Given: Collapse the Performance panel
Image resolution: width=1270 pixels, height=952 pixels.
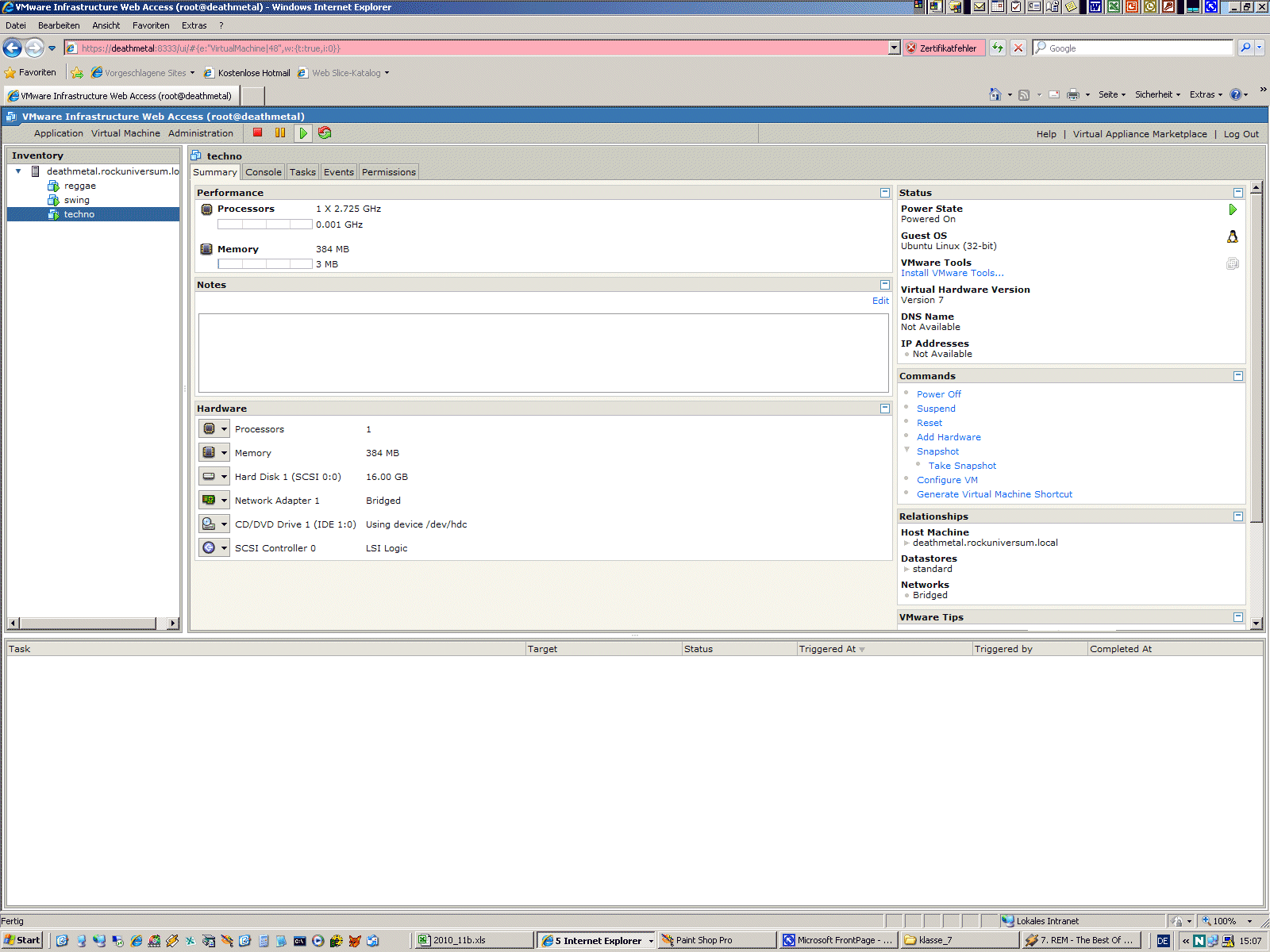Looking at the screenshot, I should click(x=885, y=193).
